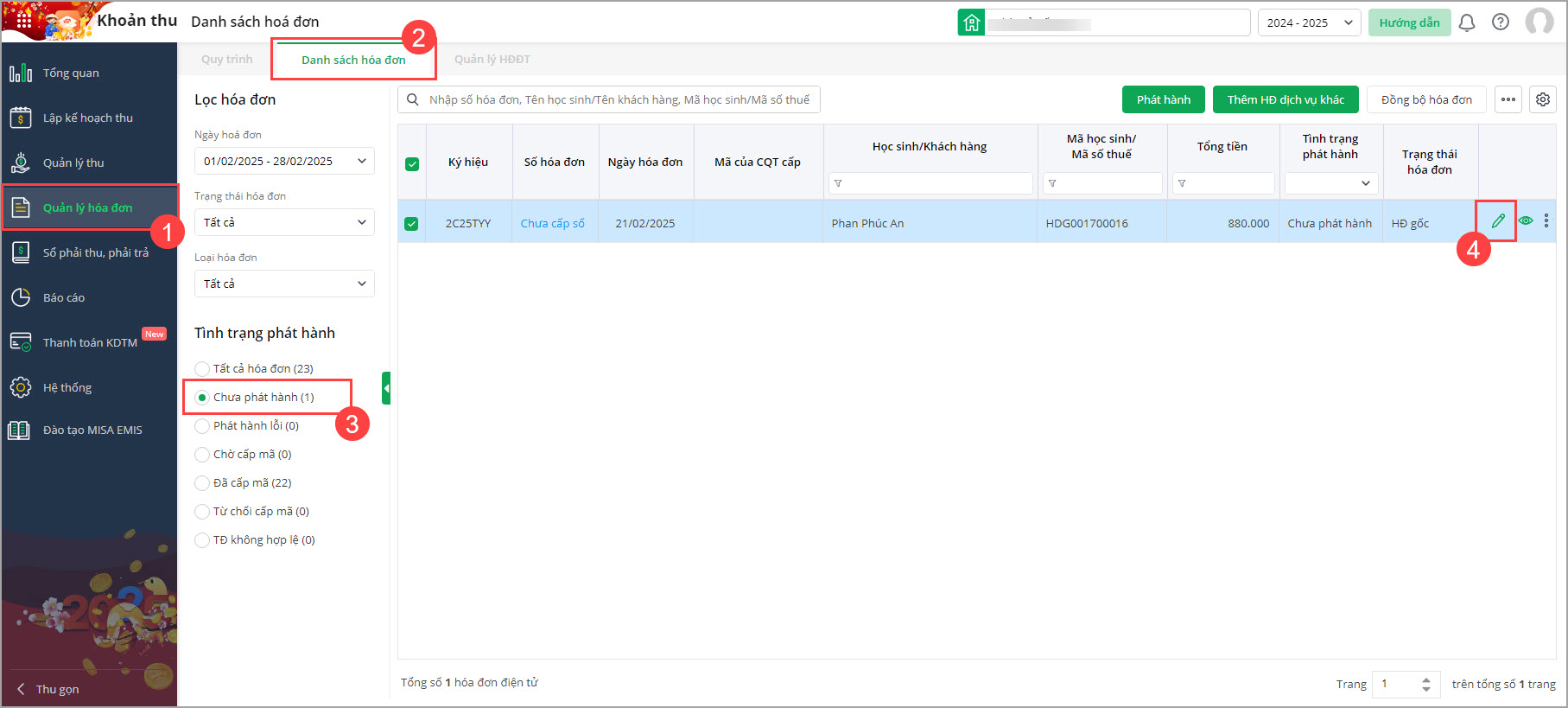
Task: Click the Hệ thống gear icon
Action: click(21, 387)
